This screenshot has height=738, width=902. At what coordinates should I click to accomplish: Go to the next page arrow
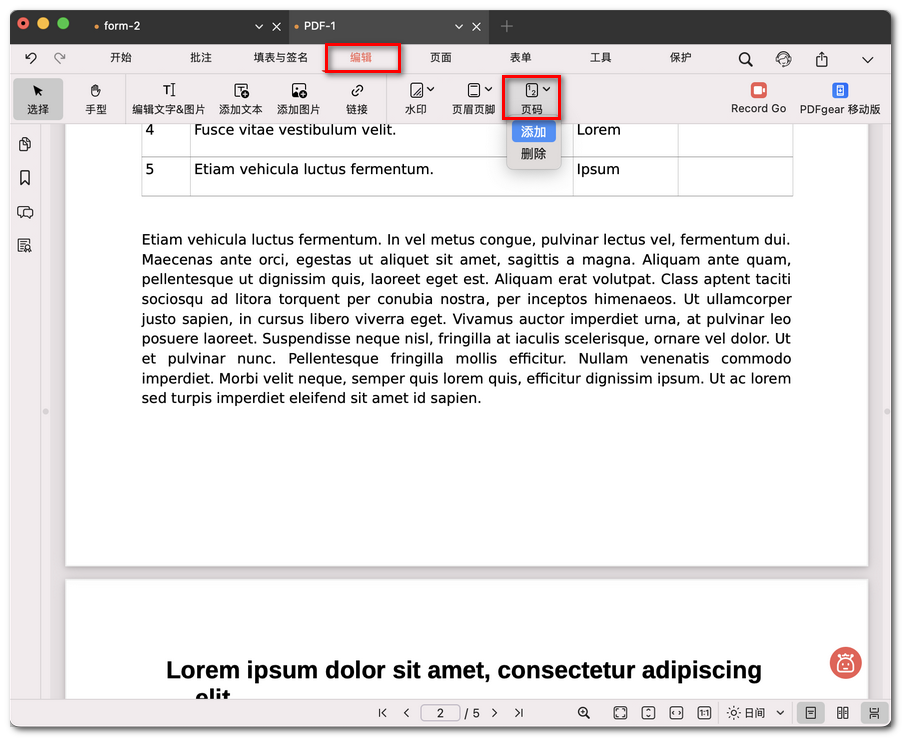pos(494,713)
